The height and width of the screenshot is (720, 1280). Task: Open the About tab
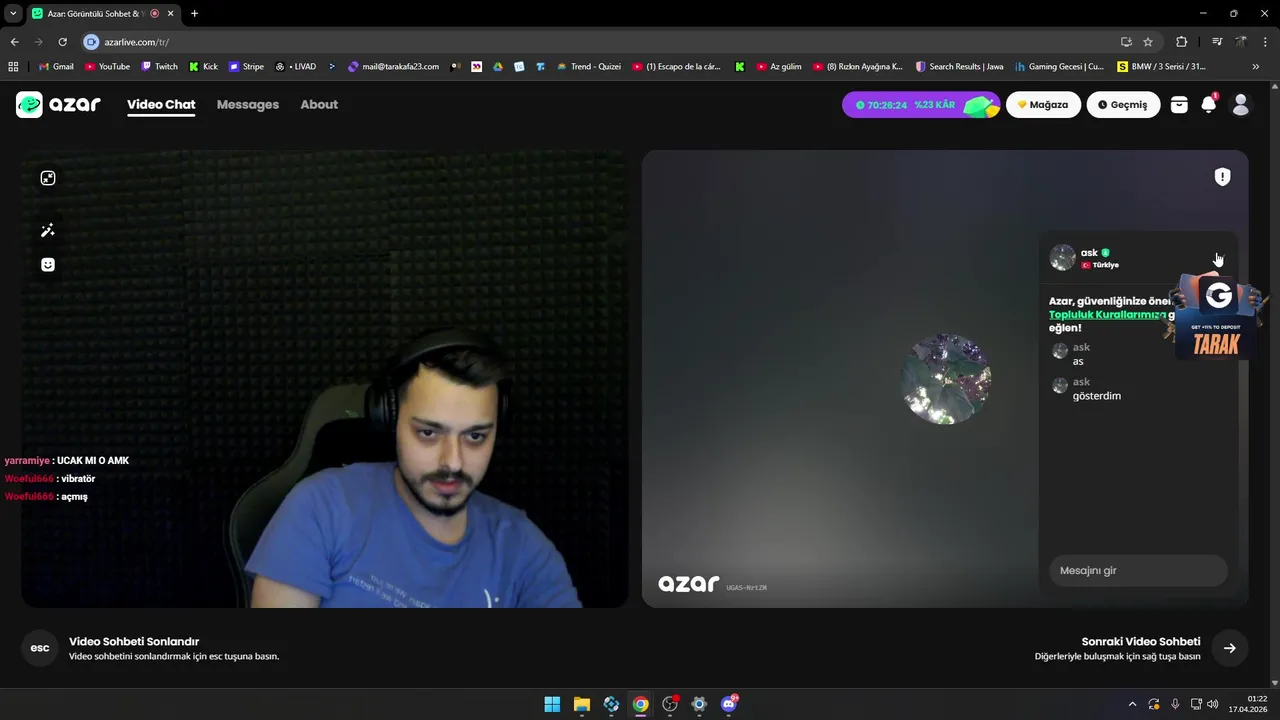pyautogui.click(x=319, y=104)
